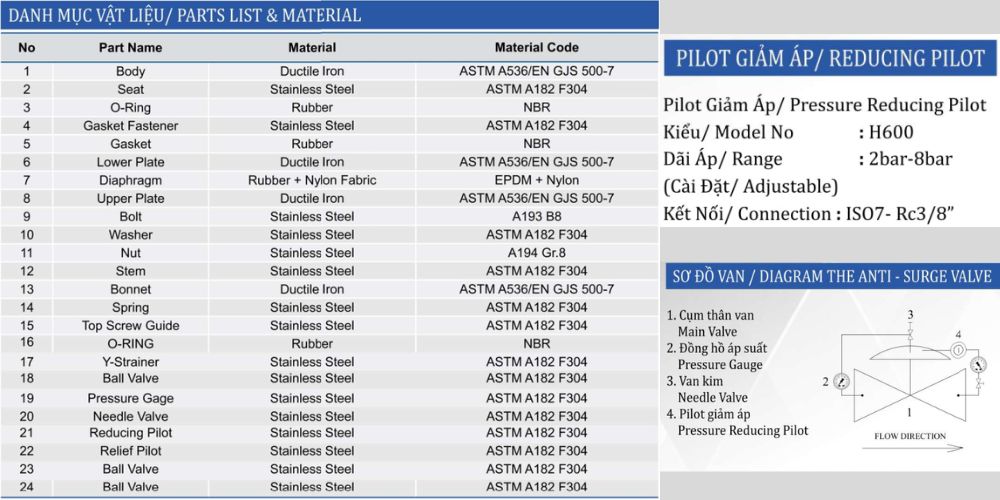
Task: Click the H600 model number value
Action: (891, 132)
